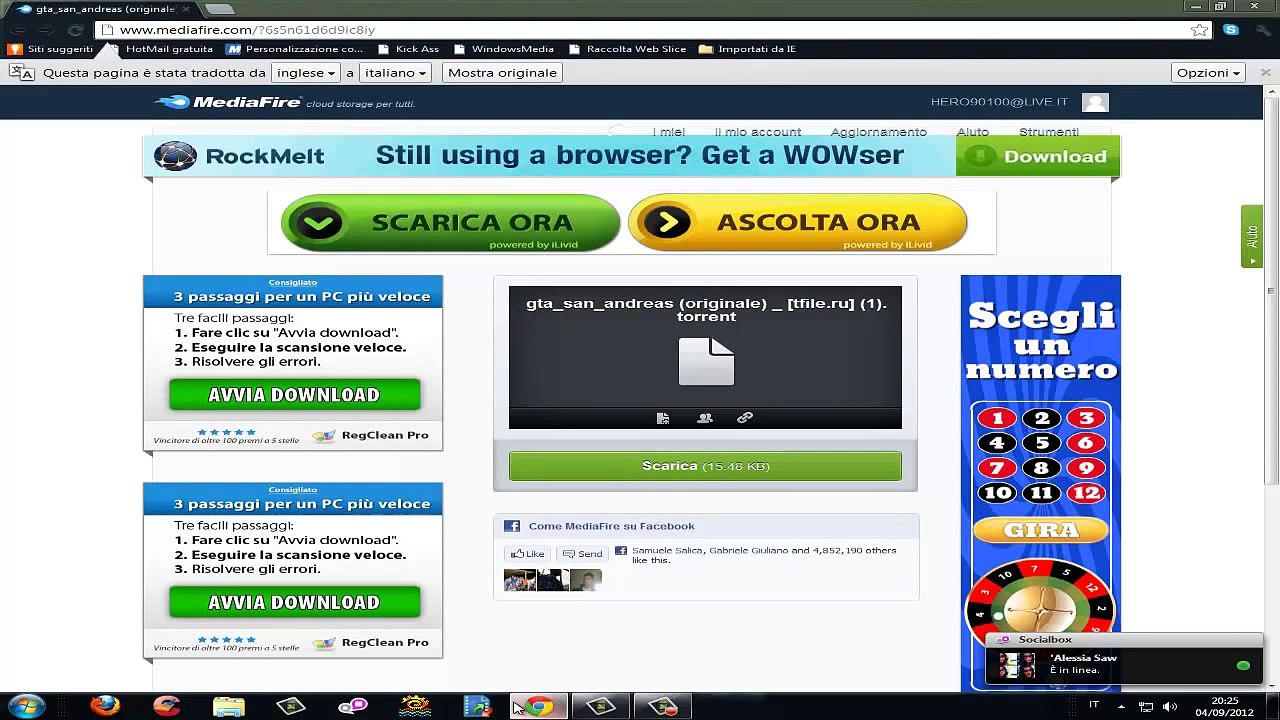Image resolution: width=1280 pixels, height=720 pixels.
Task: Pick roulette number 10
Action: click(x=997, y=493)
